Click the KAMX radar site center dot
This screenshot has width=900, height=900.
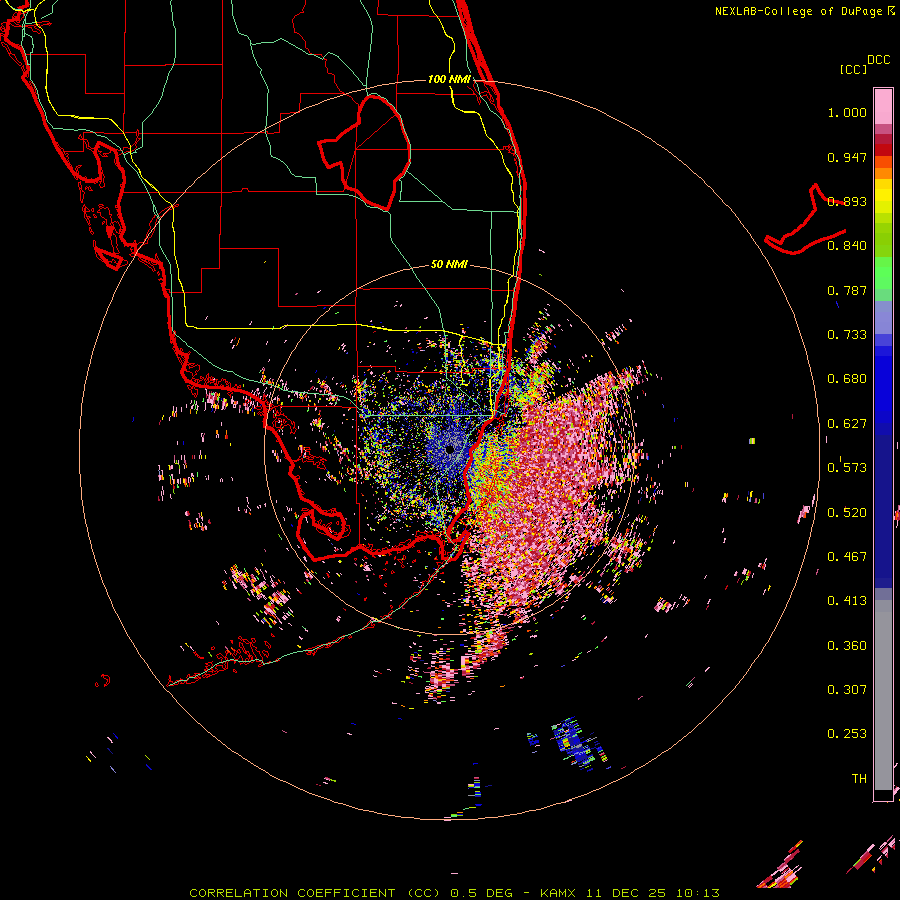[450, 449]
